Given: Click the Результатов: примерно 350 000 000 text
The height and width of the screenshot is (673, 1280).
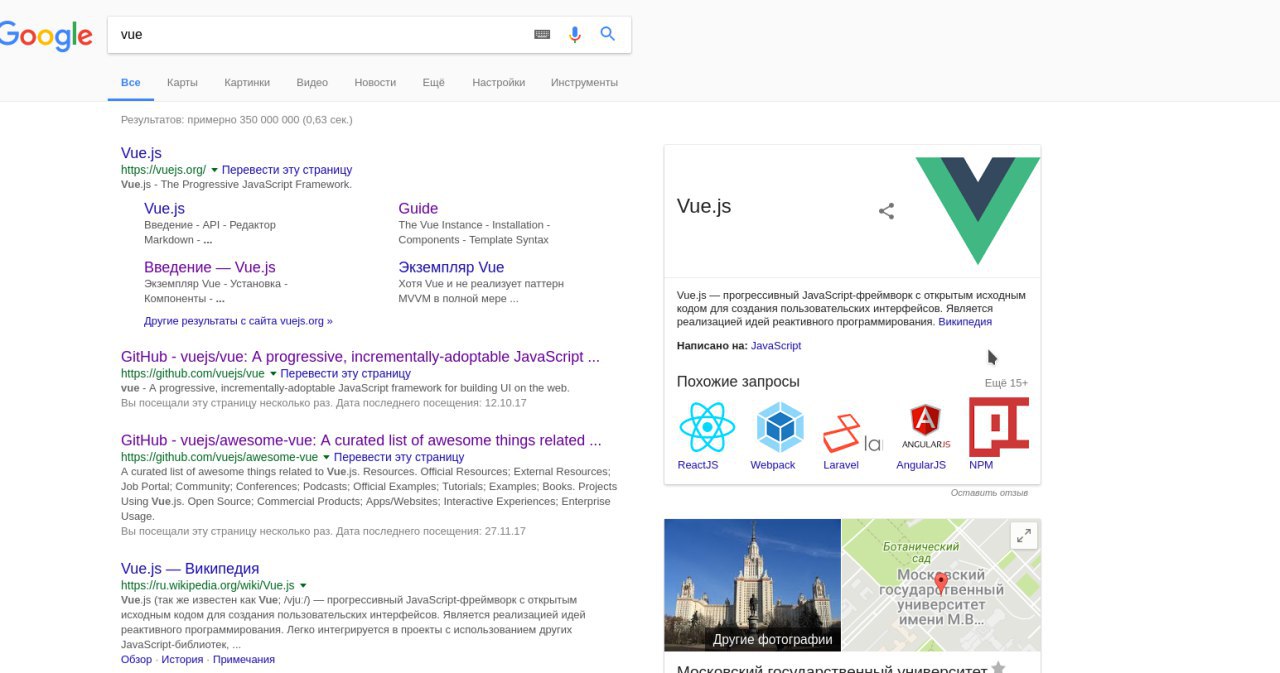Looking at the screenshot, I should click(237, 120).
